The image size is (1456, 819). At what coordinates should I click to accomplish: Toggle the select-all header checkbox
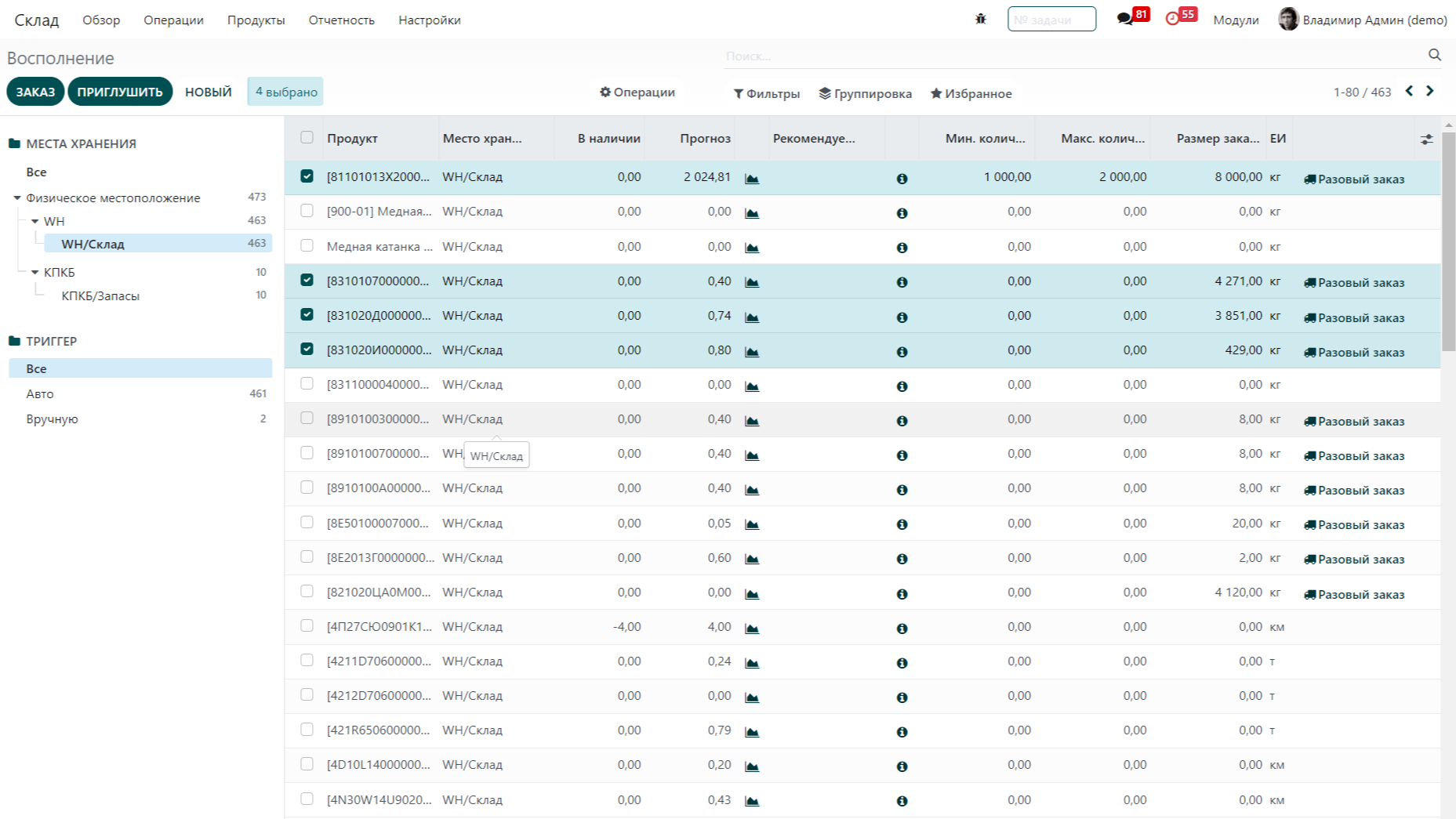[307, 137]
